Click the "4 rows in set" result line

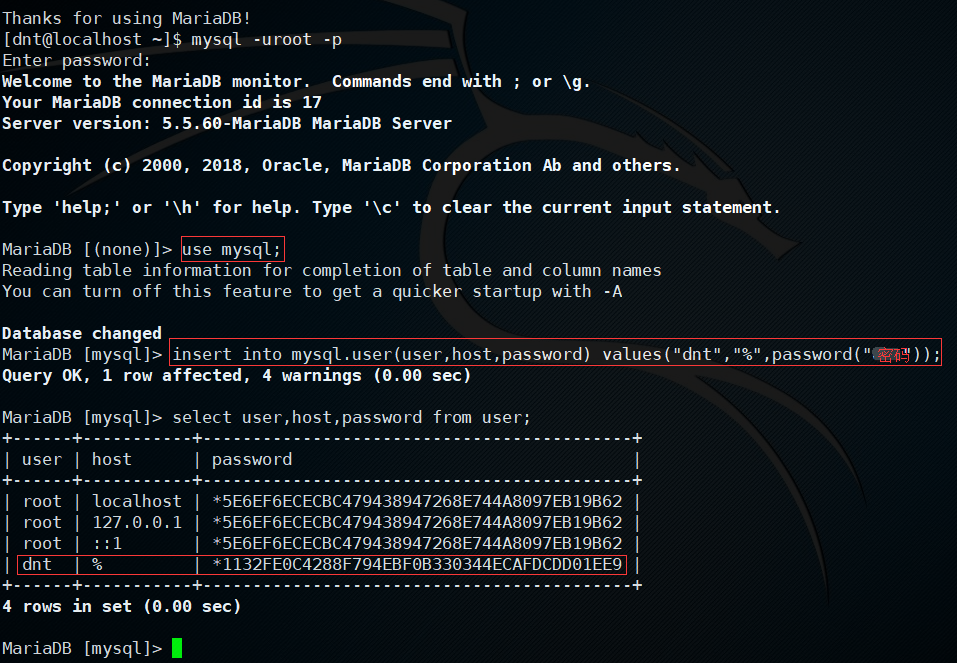click(122, 606)
